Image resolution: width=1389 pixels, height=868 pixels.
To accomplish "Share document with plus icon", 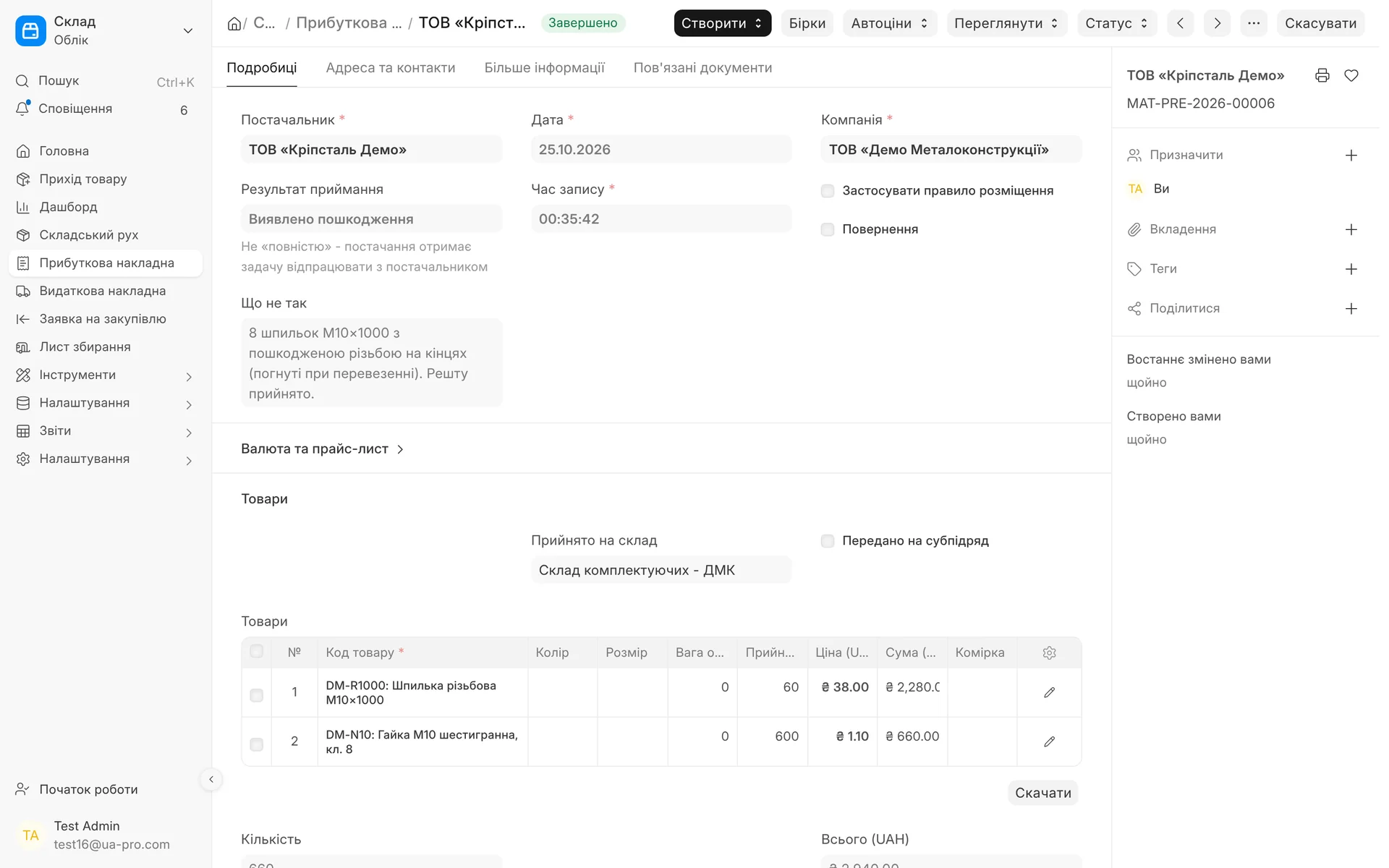I will (x=1351, y=309).
